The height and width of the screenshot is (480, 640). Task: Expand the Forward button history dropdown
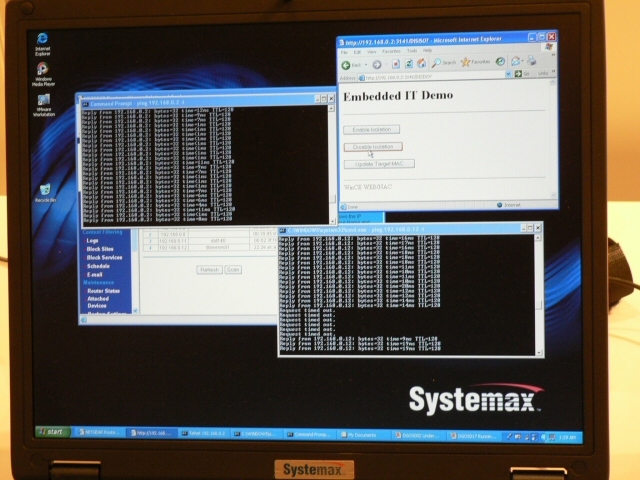pos(386,64)
